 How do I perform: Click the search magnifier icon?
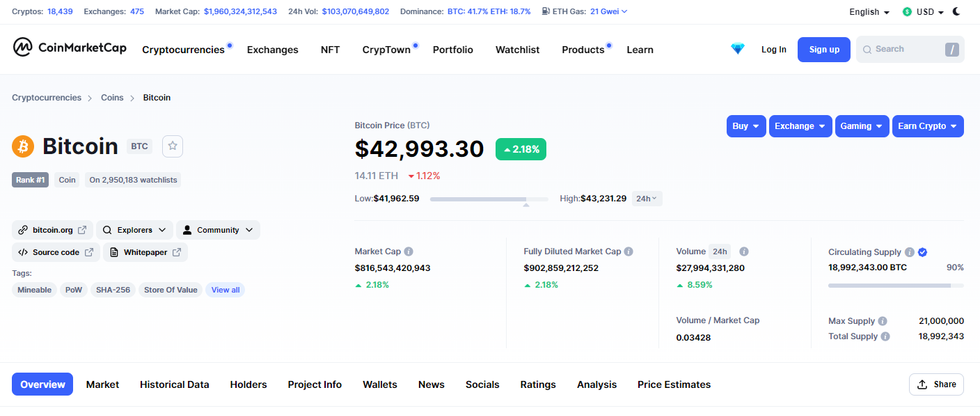868,49
